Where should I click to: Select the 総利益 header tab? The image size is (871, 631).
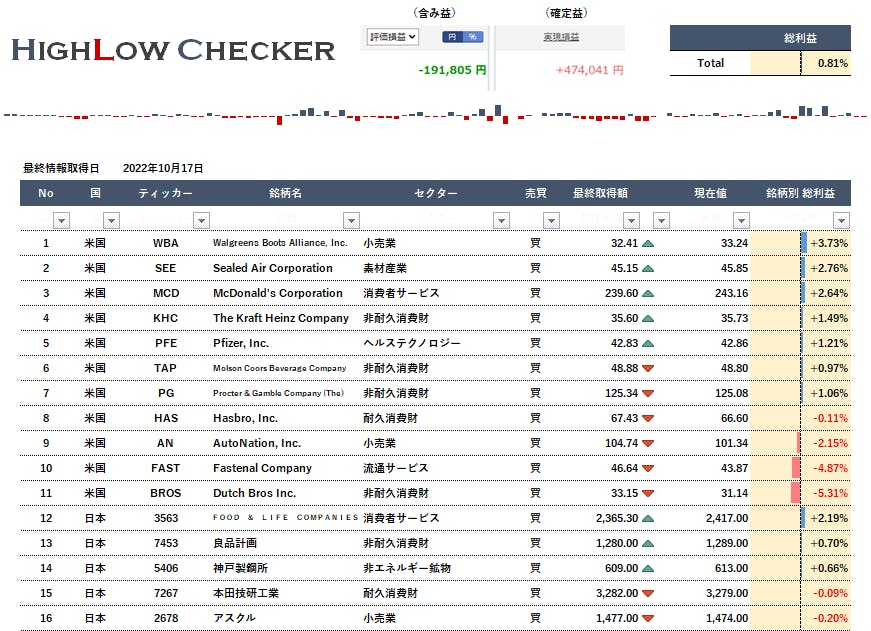801,38
